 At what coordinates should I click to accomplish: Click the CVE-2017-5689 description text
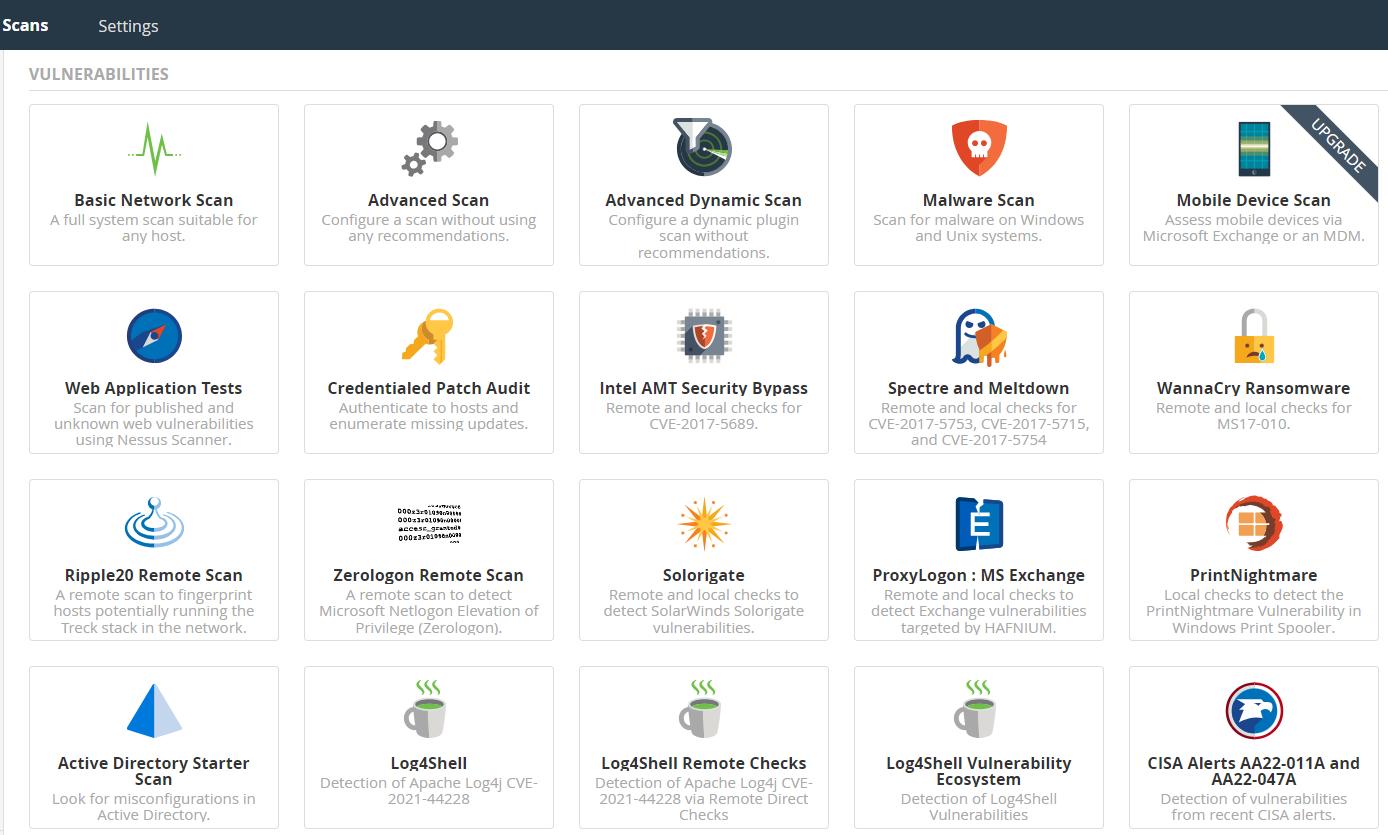(x=704, y=416)
